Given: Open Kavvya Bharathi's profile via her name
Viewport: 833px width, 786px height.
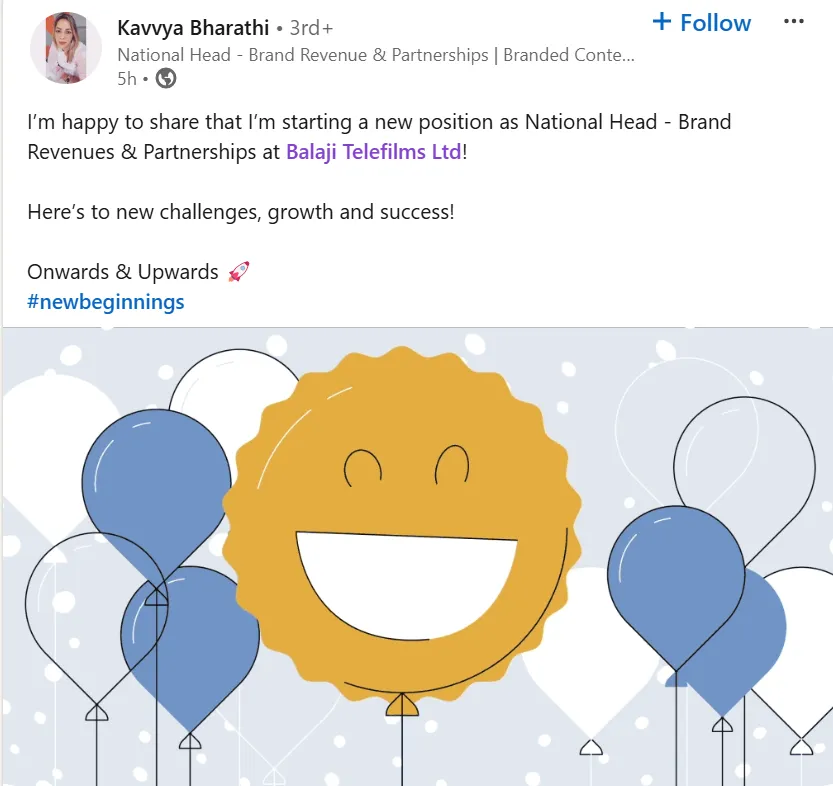Looking at the screenshot, I should click(193, 28).
